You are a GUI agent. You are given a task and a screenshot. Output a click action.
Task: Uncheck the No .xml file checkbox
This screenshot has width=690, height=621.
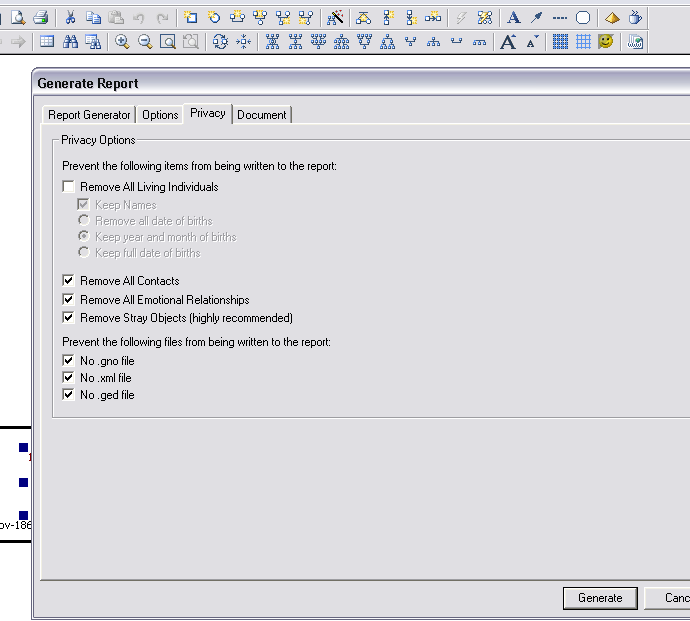69,378
